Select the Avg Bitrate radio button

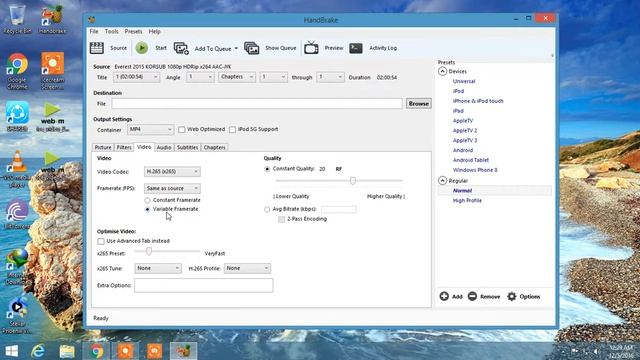point(267,209)
